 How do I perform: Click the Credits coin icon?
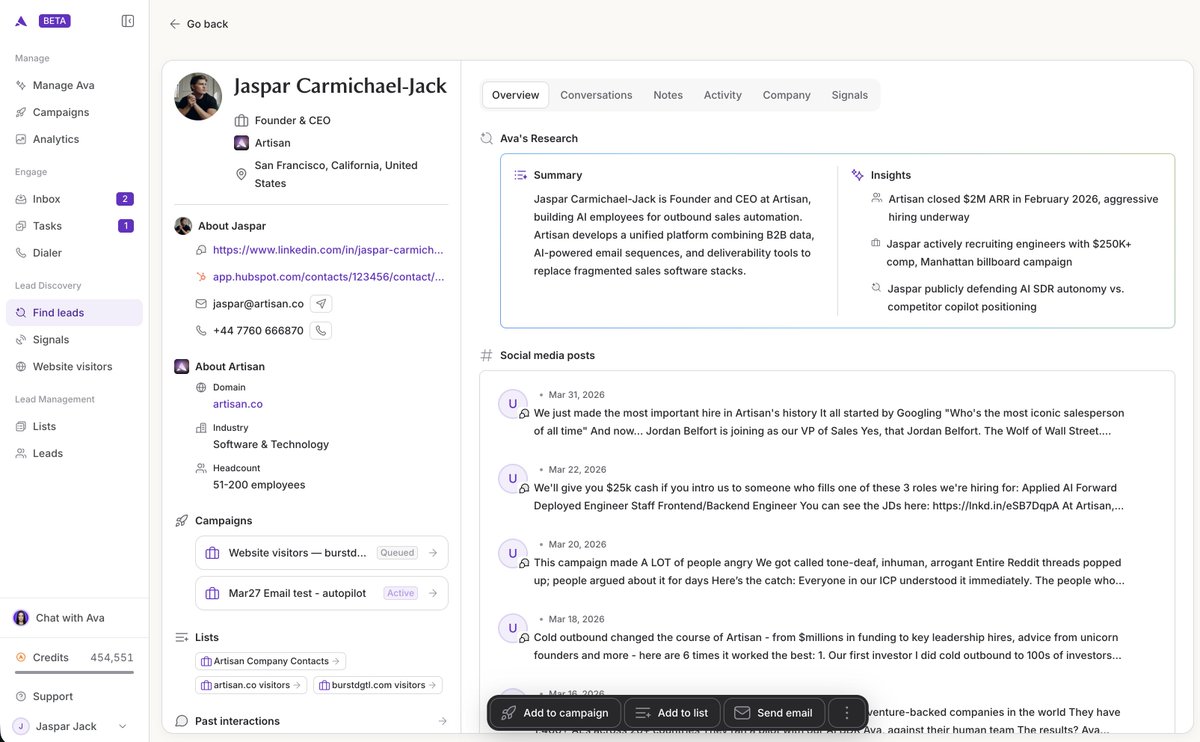click(21, 657)
